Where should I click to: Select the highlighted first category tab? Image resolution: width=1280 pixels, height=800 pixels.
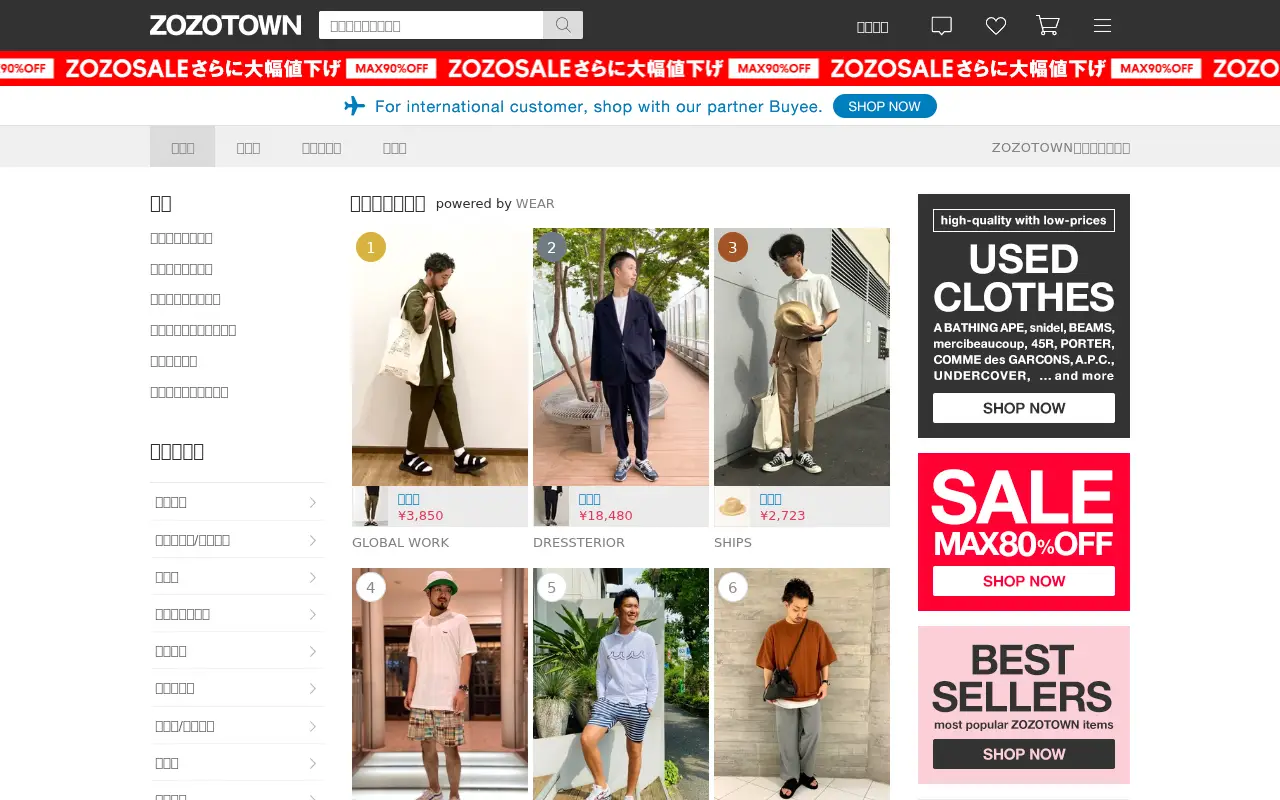pyautogui.click(x=182, y=147)
